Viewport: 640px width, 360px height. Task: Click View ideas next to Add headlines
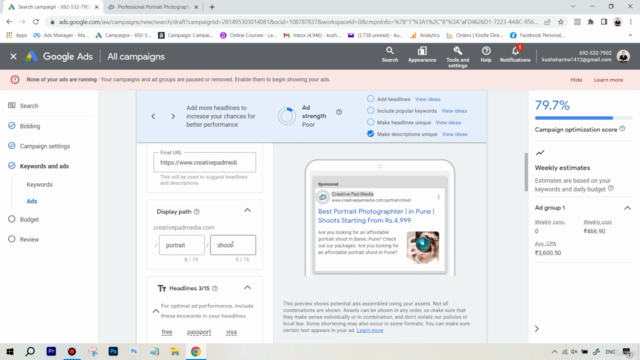pos(427,99)
